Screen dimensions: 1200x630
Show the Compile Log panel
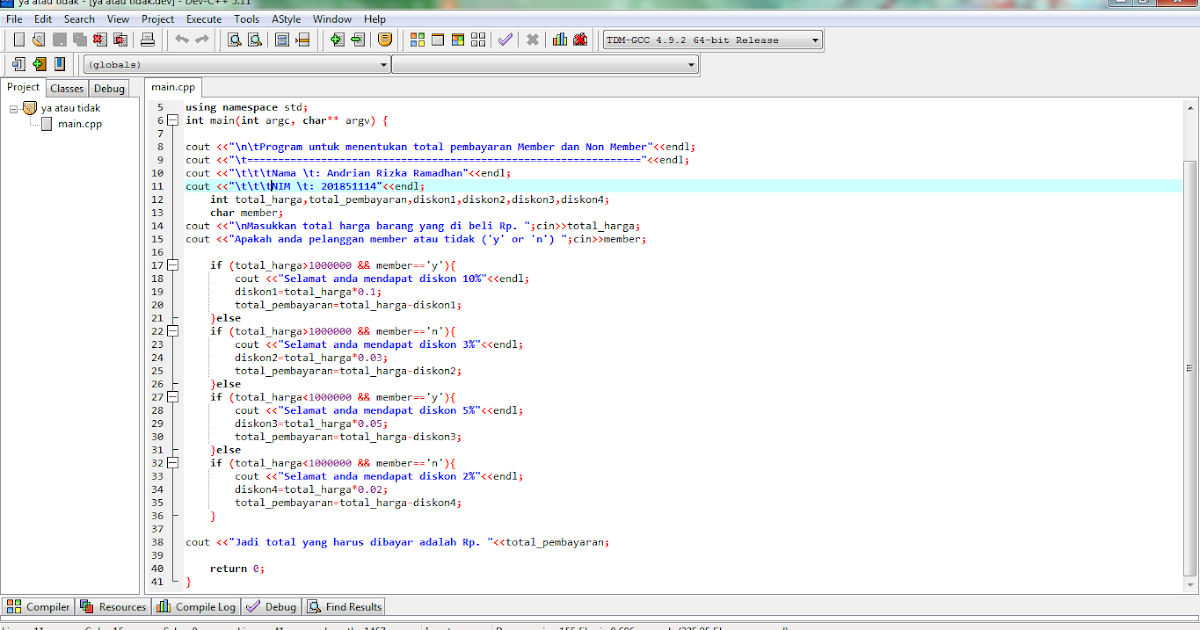[196, 606]
